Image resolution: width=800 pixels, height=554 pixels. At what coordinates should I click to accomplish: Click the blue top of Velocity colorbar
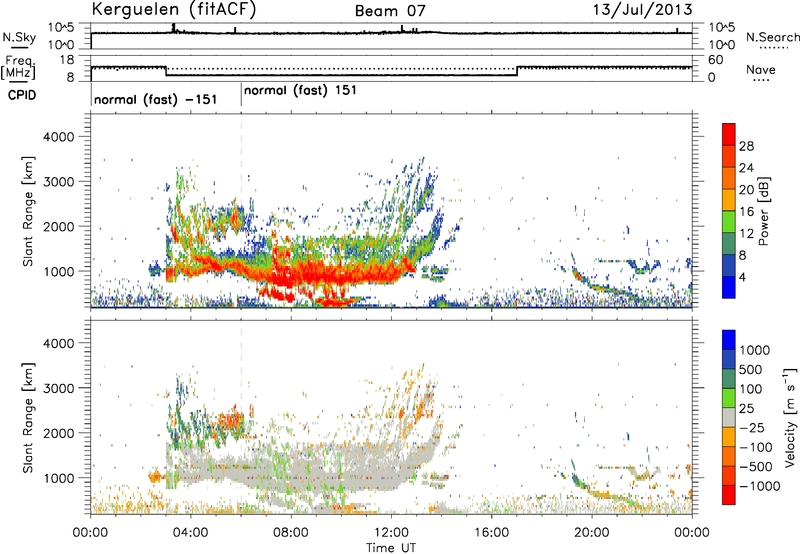click(x=729, y=340)
